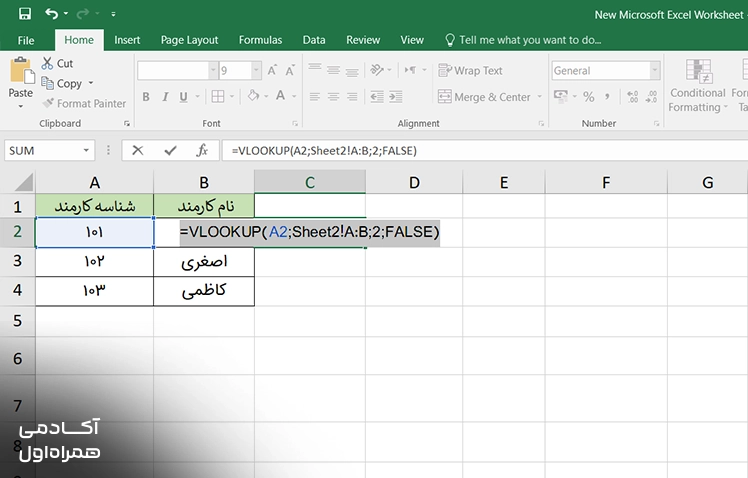Screen dimensions: 748x478
Task: Open the General number format dropdown
Action: pyautogui.click(x=655, y=71)
